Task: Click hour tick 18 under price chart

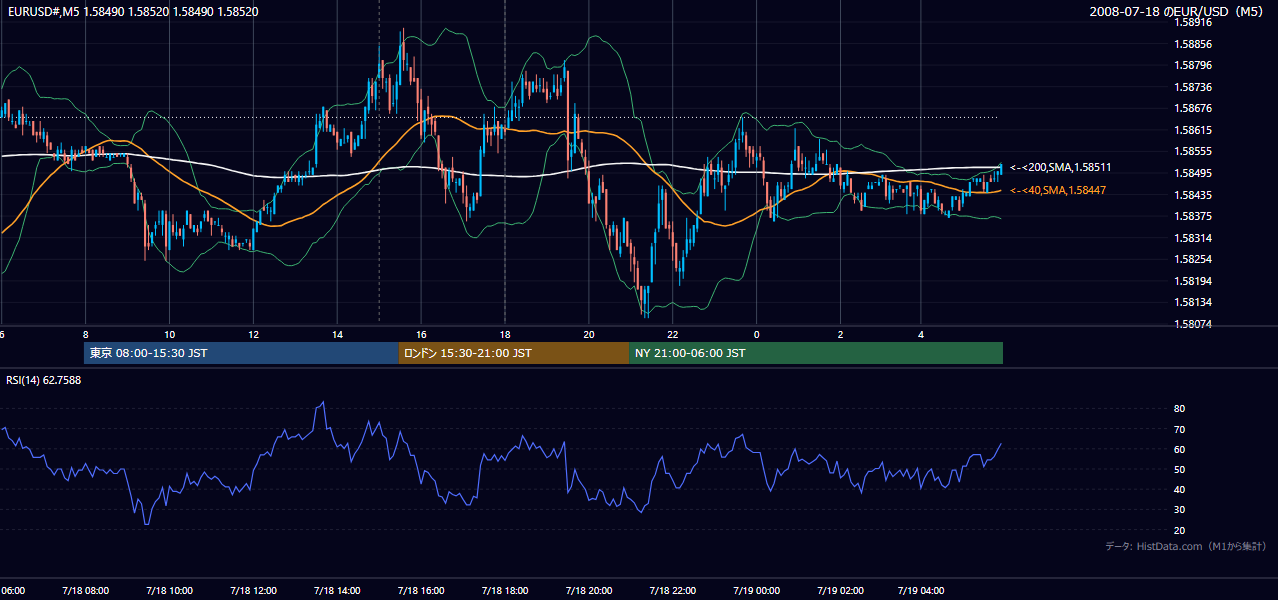Action: [505, 334]
